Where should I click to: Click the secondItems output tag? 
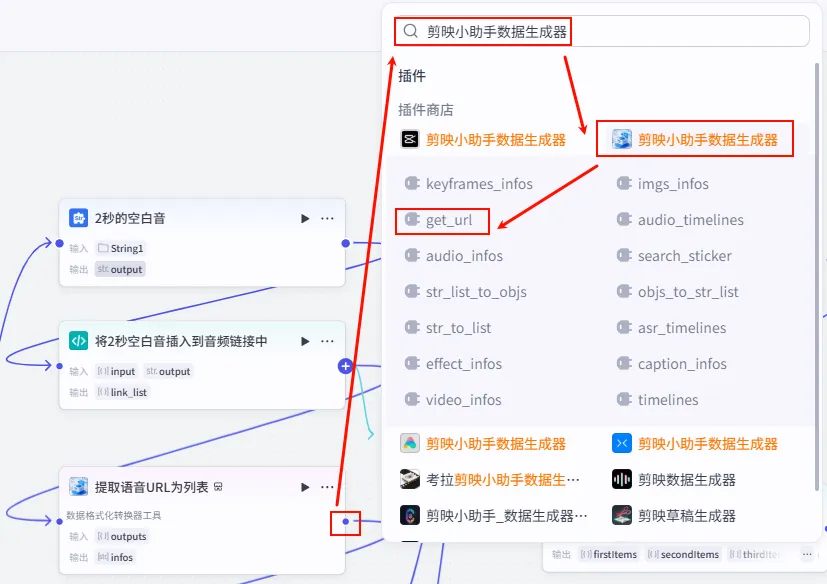click(x=683, y=554)
